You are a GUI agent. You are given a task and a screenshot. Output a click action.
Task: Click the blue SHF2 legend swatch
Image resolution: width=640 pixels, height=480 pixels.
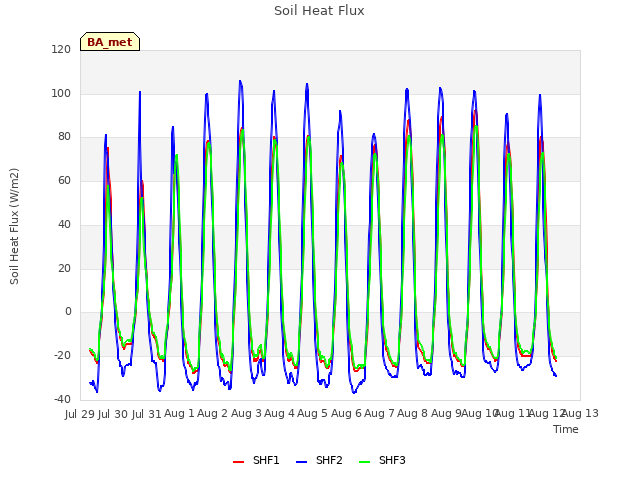pyautogui.click(x=301, y=462)
